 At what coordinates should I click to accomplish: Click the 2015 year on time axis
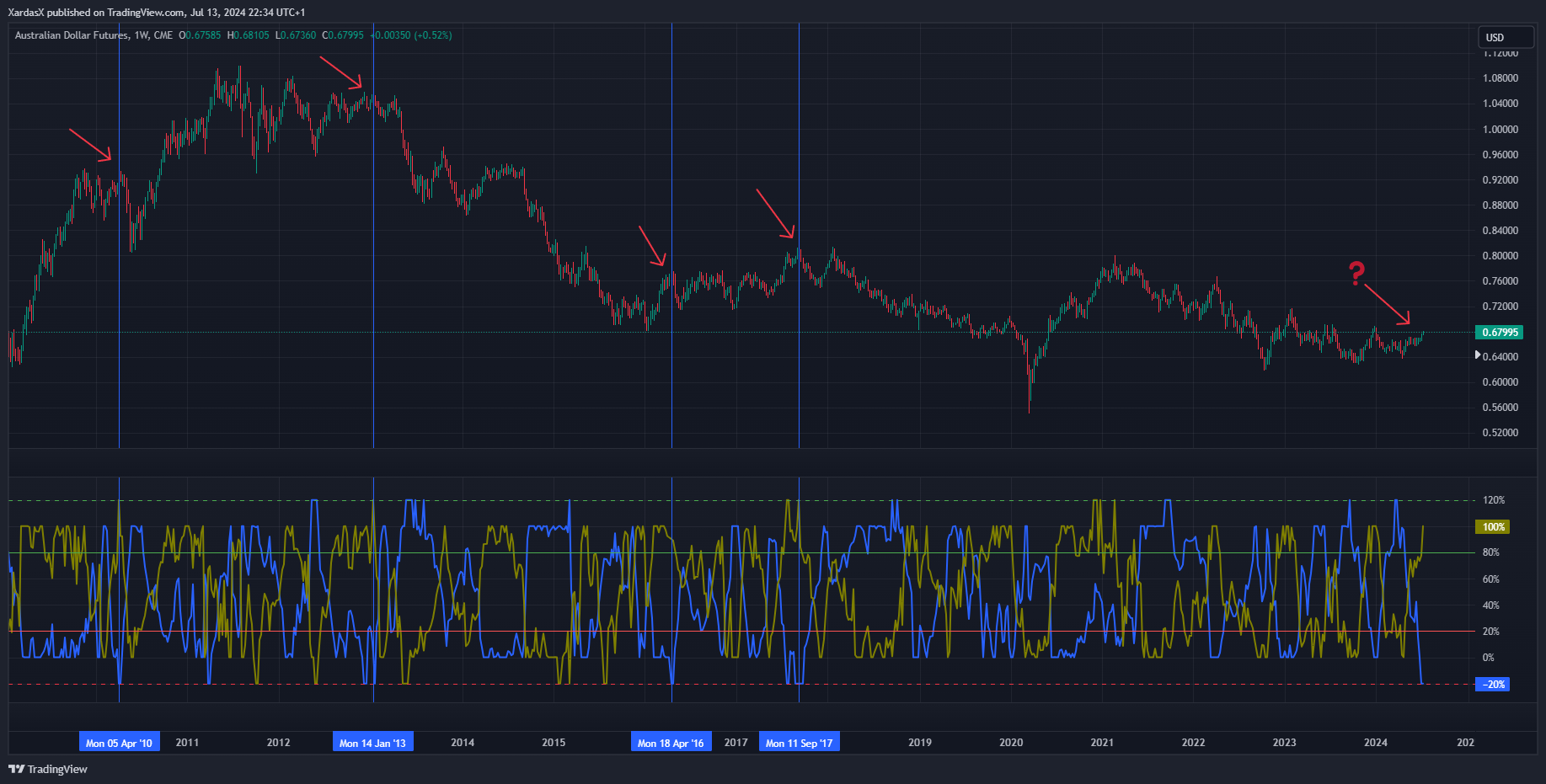[x=554, y=743]
